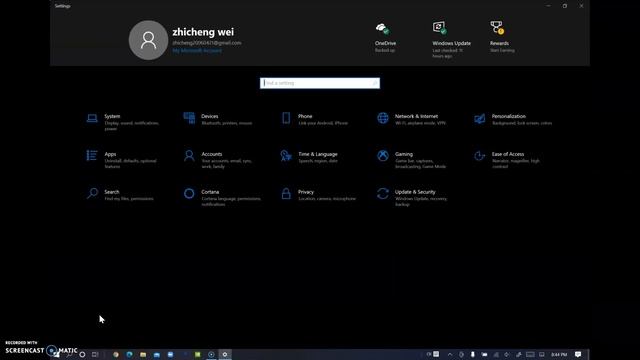The height and width of the screenshot is (360, 640).
Task: Close the Settings window
Action: coord(581,6)
